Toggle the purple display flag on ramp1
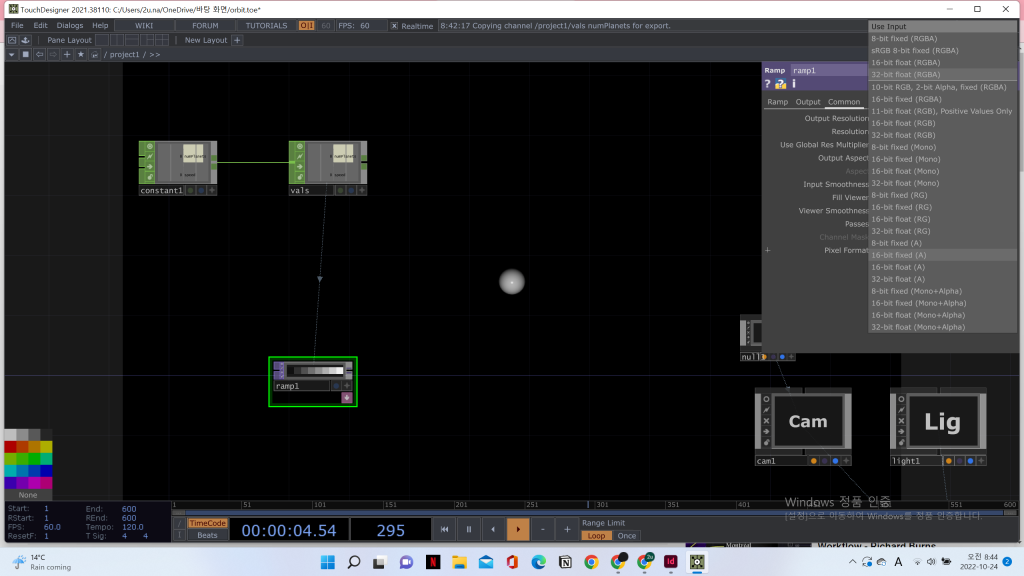This screenshot has height=576, width=1024. coord(347,398)
